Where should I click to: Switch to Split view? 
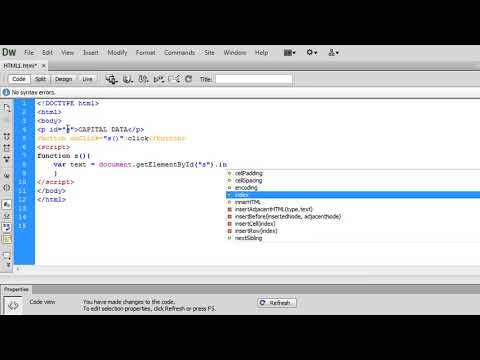click(40, 79)
